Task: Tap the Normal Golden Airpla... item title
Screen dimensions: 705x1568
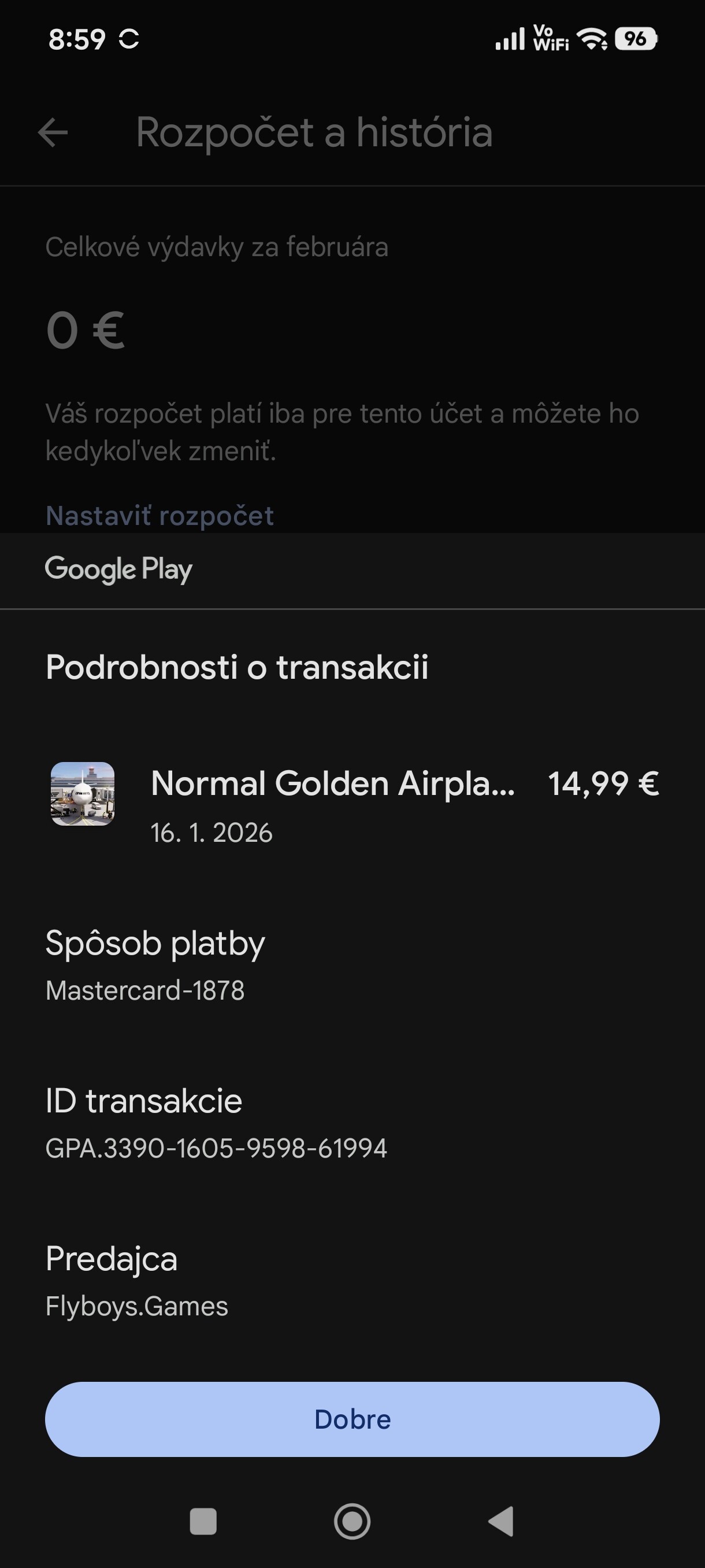Action: [x=332, y=783]
